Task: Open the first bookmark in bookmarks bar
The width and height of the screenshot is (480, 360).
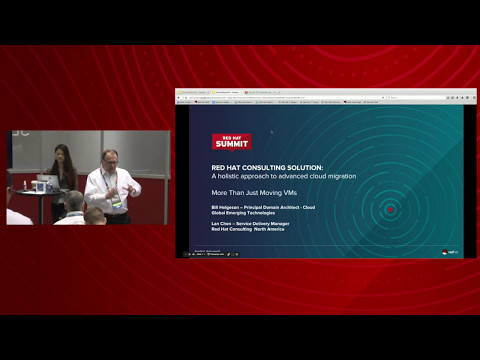Action: 184,102
